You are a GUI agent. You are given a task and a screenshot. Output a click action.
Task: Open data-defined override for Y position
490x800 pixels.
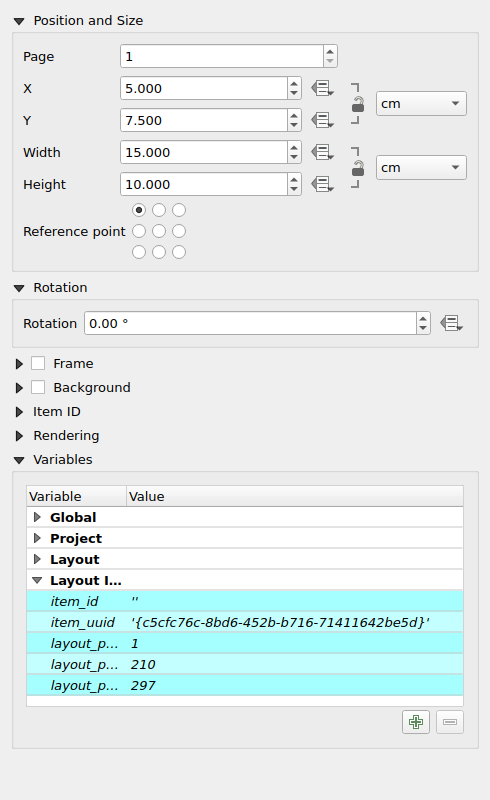point(323,120)
